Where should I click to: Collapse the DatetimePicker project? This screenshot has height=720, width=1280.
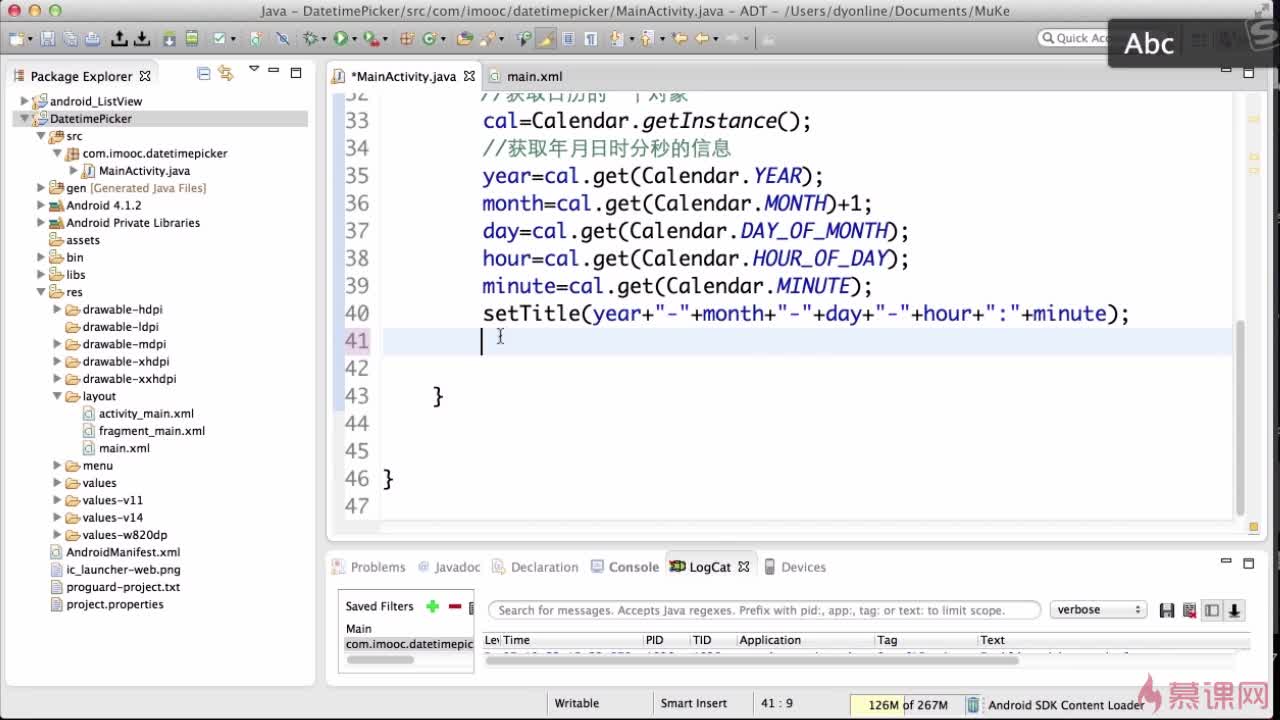pos(25,119)
